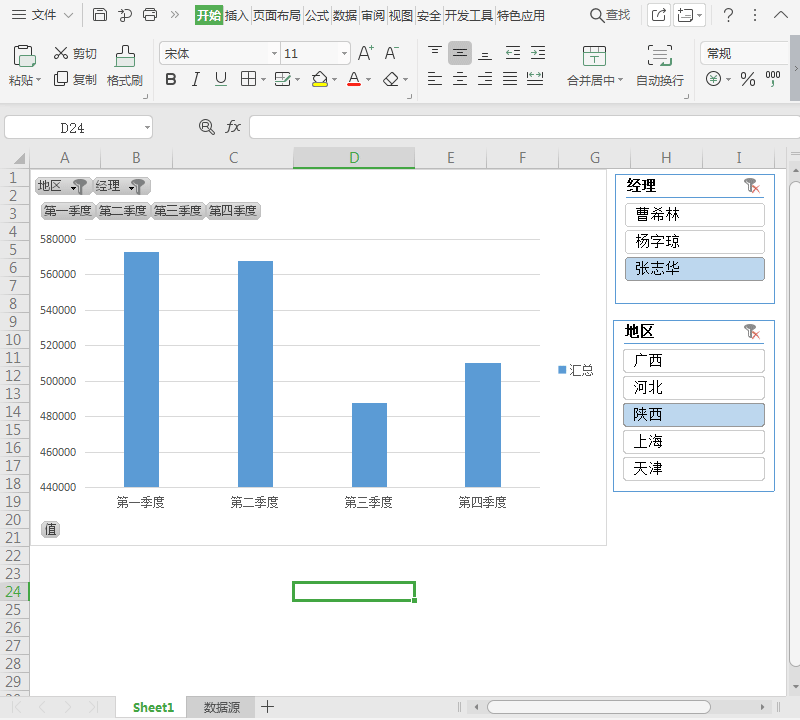Toggle vertical middle alignment
Image resolution: width=800 pixels, height=720 pixels.
click(x=460, y=53)
